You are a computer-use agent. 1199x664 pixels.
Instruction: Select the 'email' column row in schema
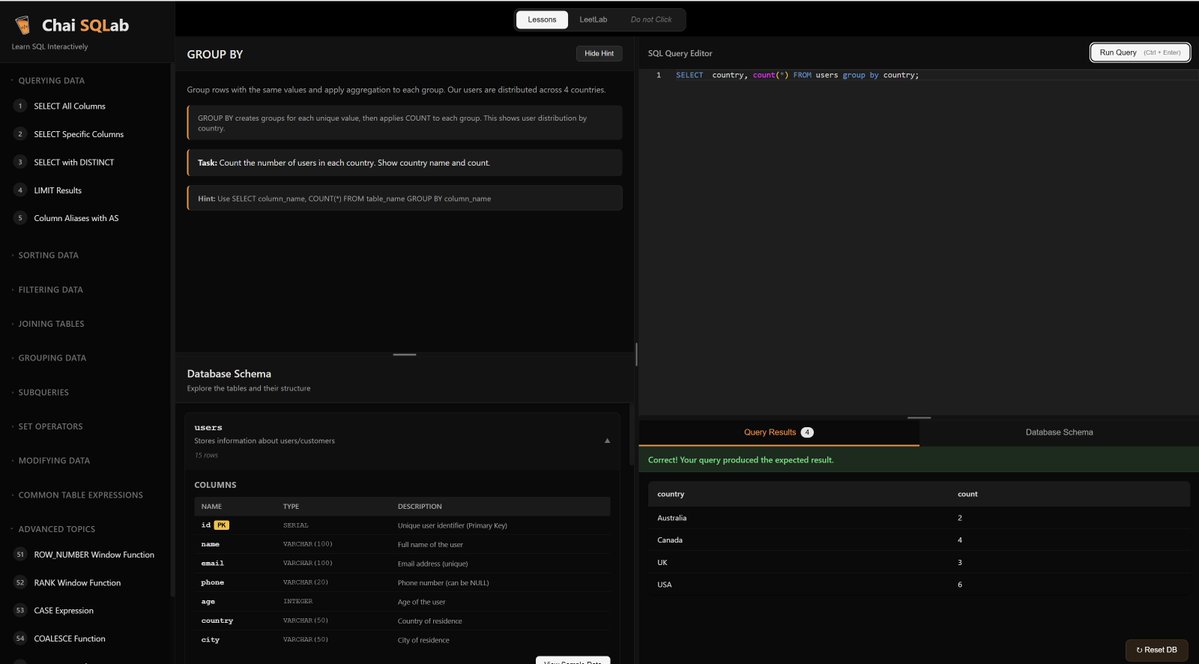(402, 564)
